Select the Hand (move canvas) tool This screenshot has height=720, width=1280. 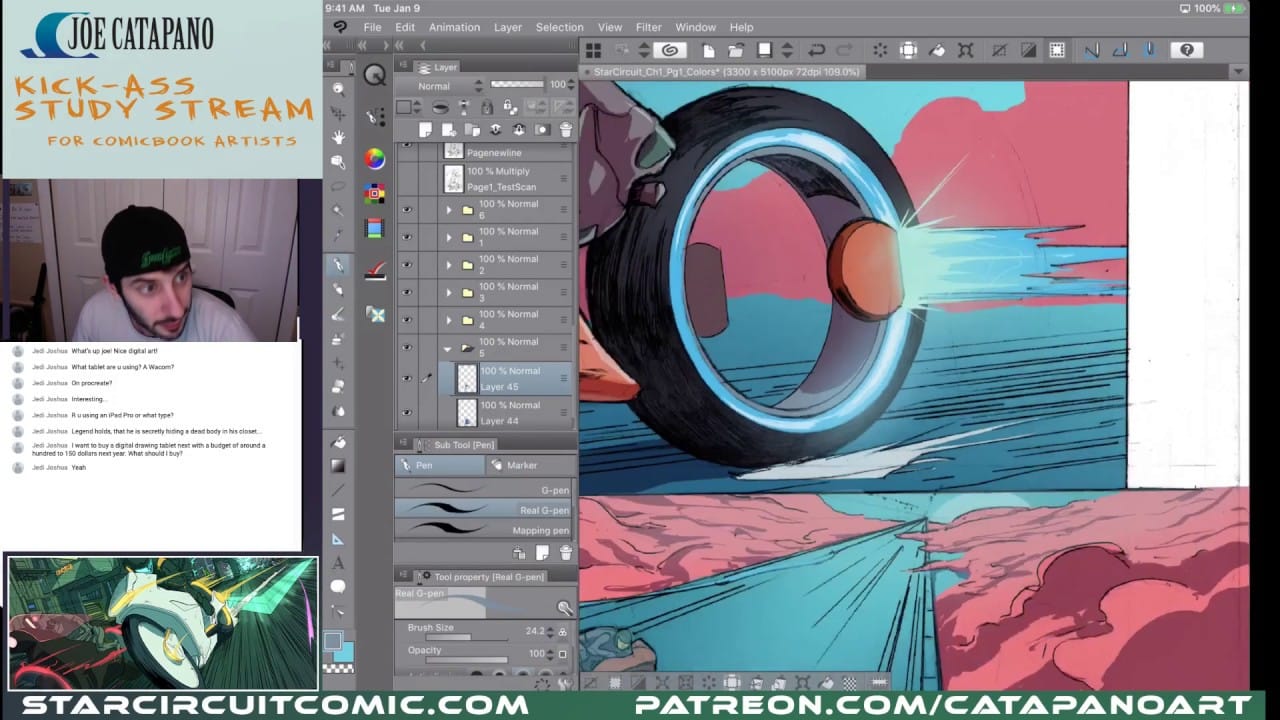coord(338,137)
